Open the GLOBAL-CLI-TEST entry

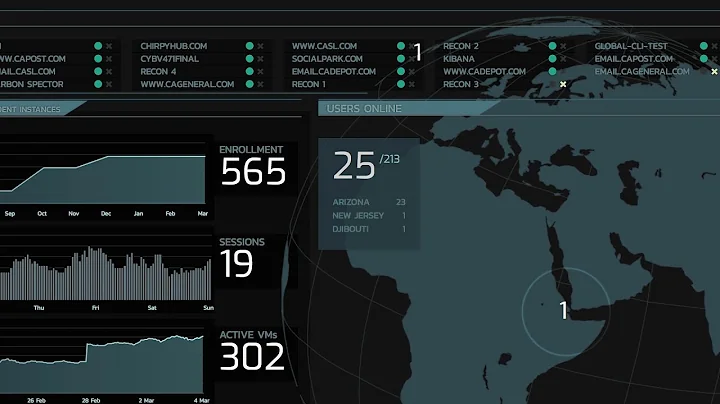pyautogui.click(x=631, y=46)
